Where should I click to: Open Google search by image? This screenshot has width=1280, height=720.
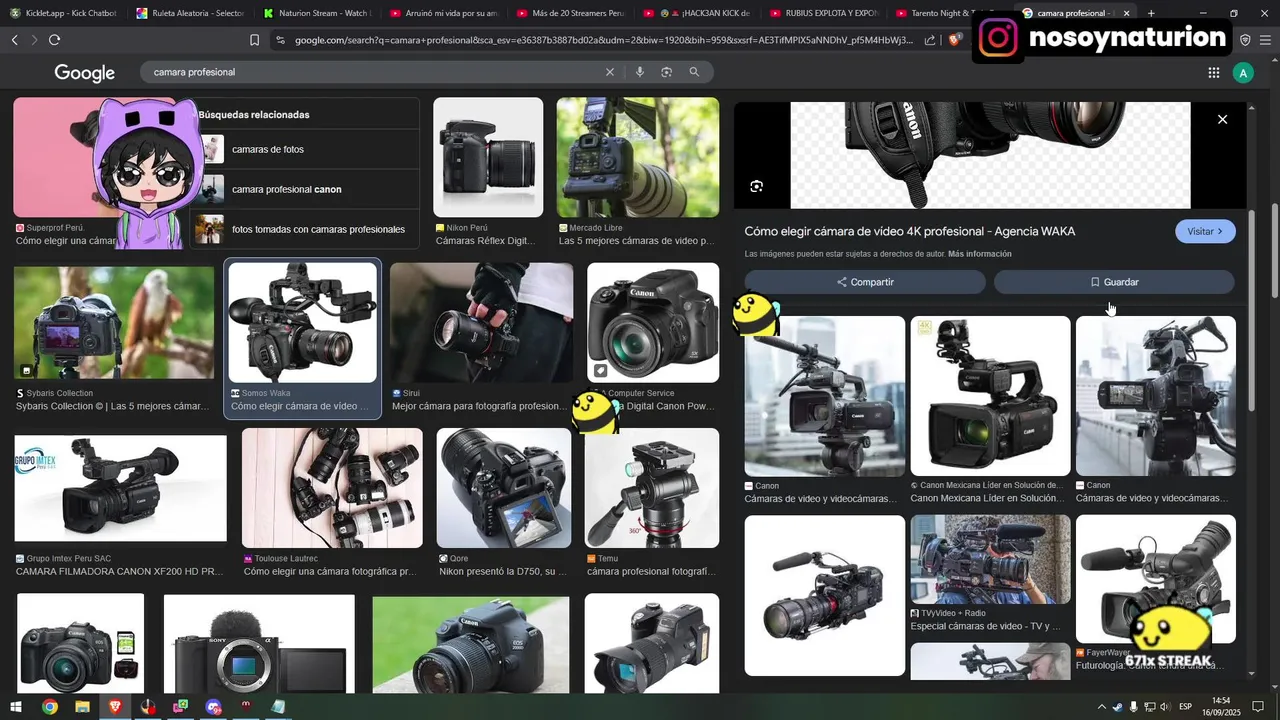pyautogui.click(x=666, y=72)
